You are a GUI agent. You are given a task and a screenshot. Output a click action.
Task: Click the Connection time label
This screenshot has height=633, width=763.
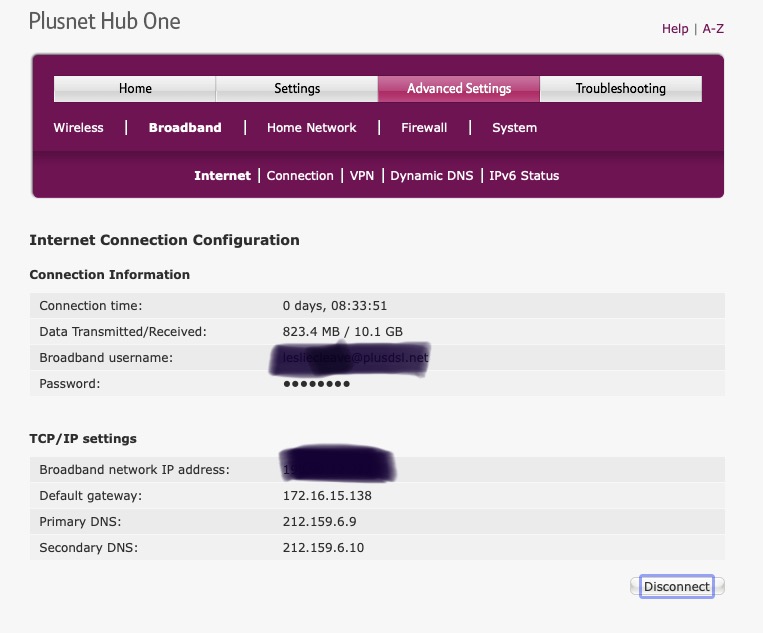coord(91,306)
